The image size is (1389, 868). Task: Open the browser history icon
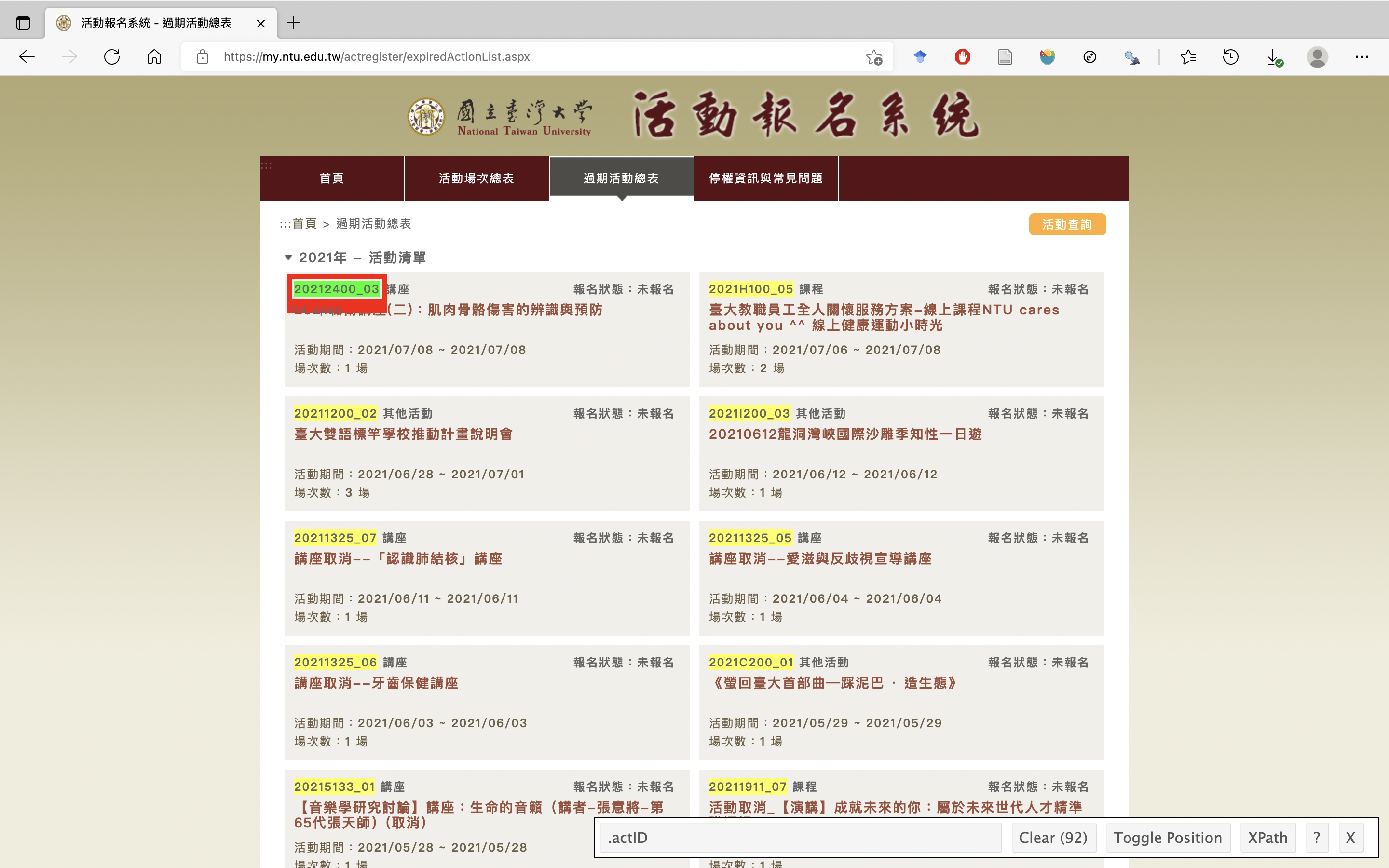[x=1231, y=57]
